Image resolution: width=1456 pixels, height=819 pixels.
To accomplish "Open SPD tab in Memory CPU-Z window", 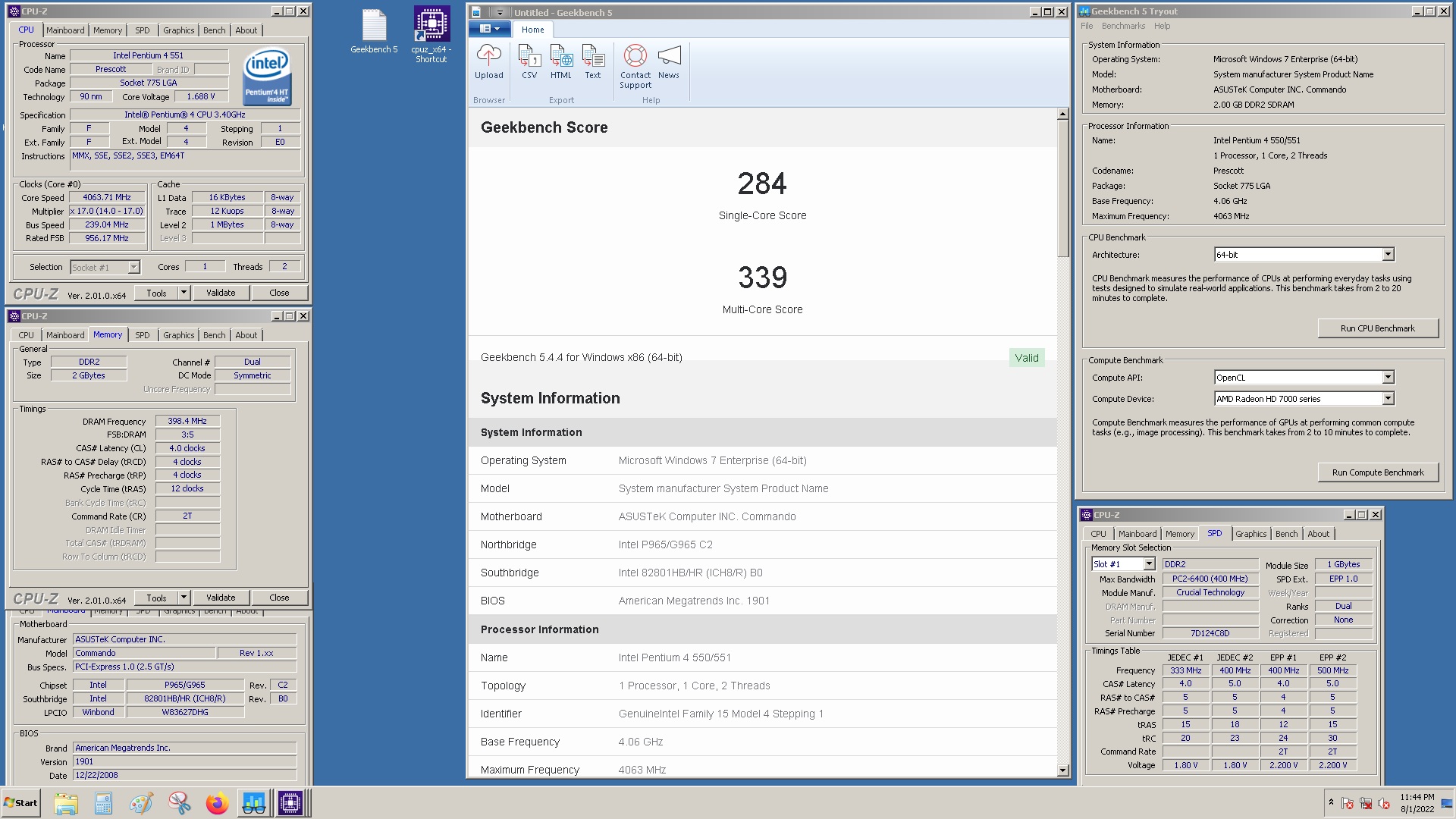I will pos(143,335).
